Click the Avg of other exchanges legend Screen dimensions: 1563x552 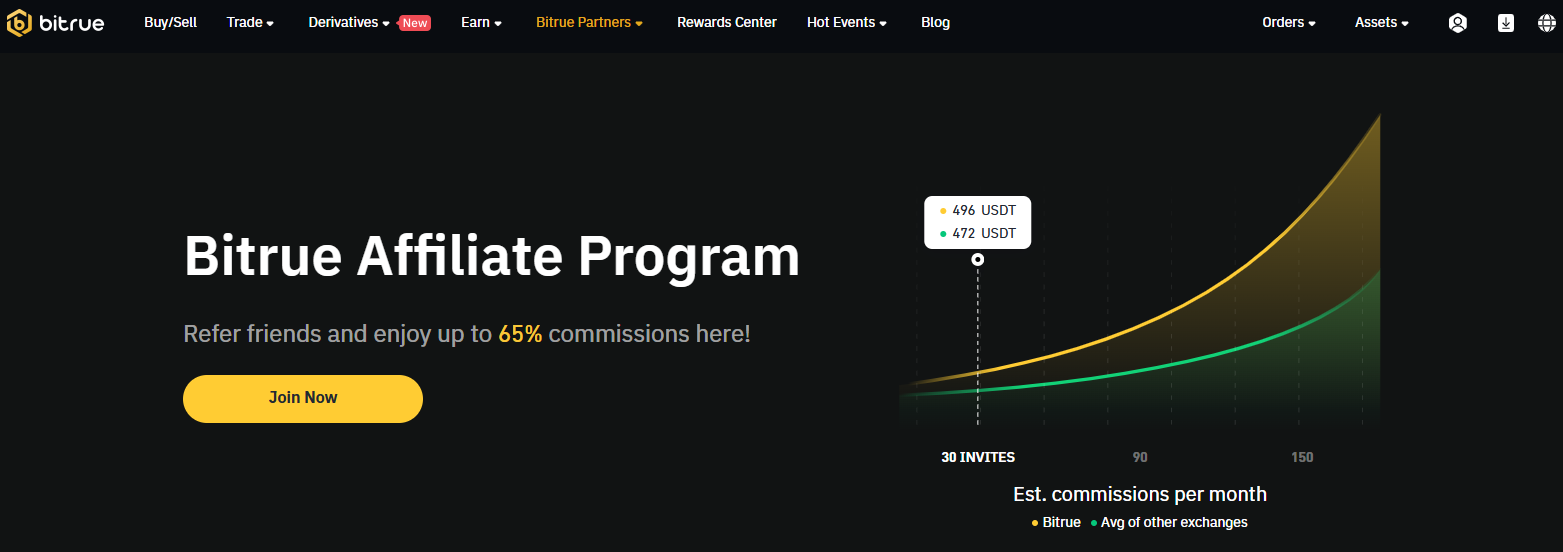(x=1169, y=522)
